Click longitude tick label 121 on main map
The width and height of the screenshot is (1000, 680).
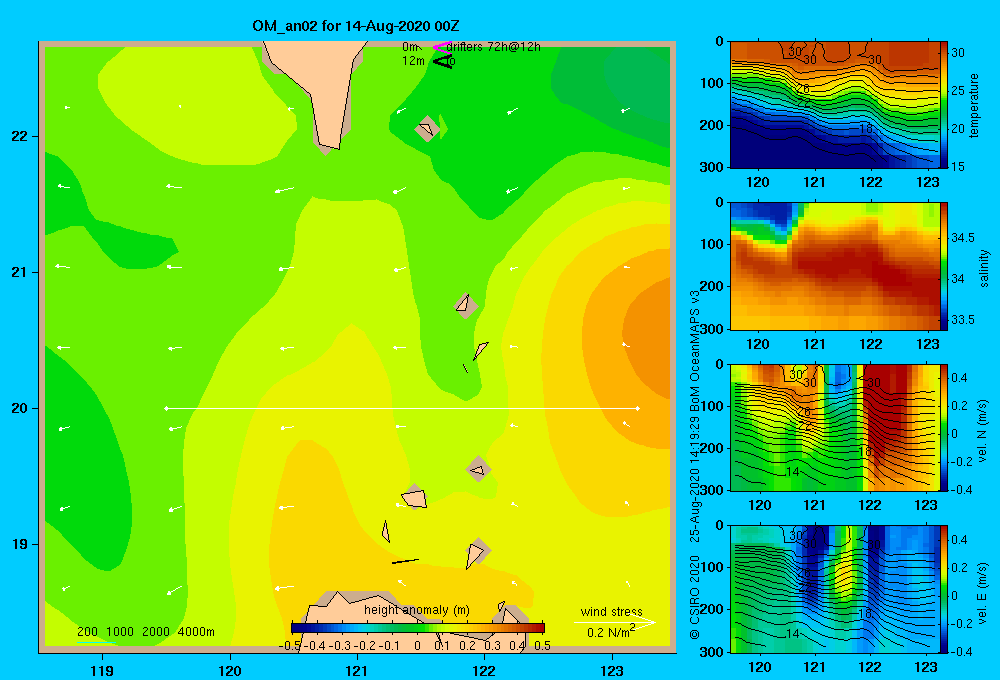(x=357, y=670)
